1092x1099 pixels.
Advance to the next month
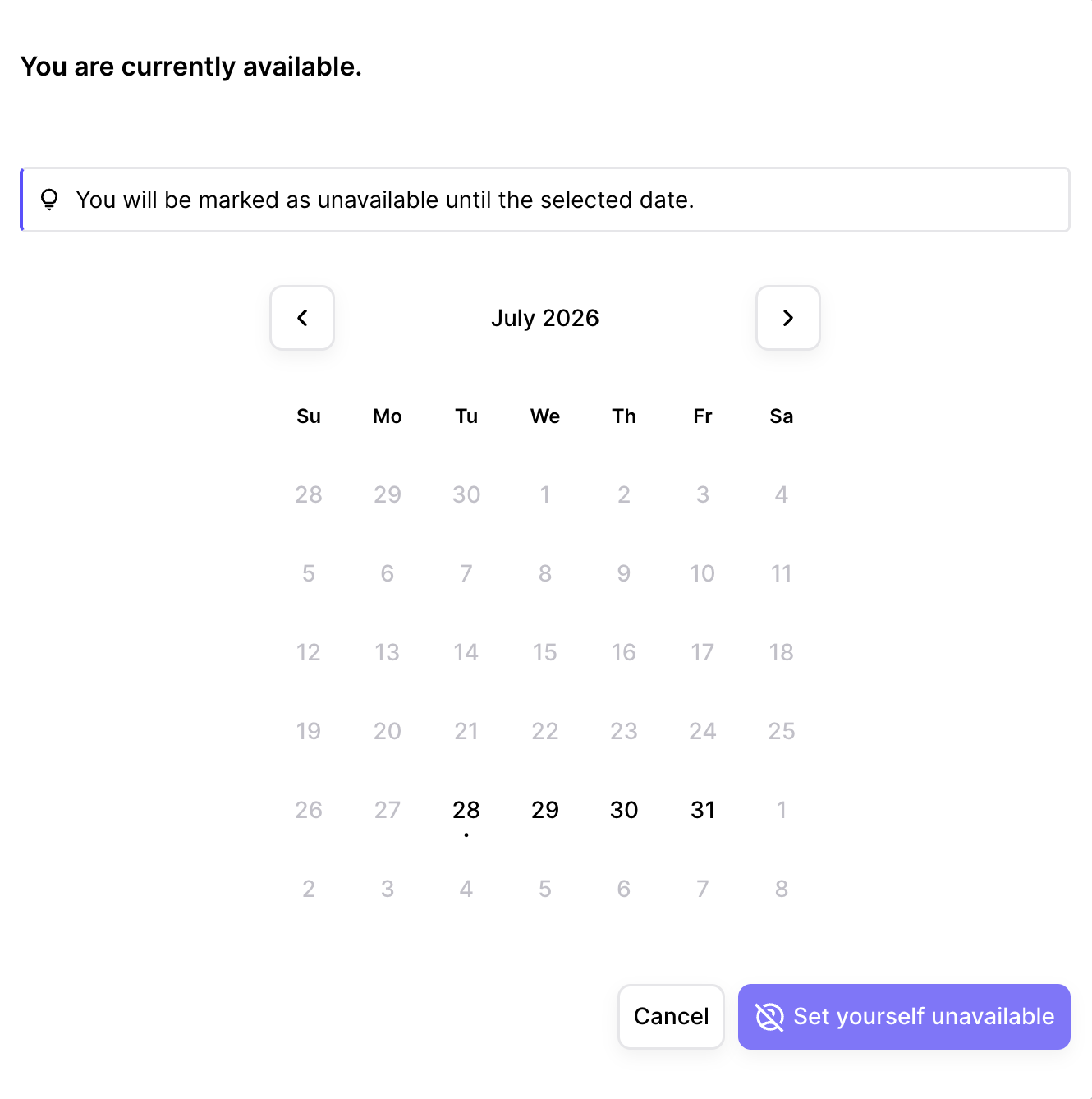(788, 318)
